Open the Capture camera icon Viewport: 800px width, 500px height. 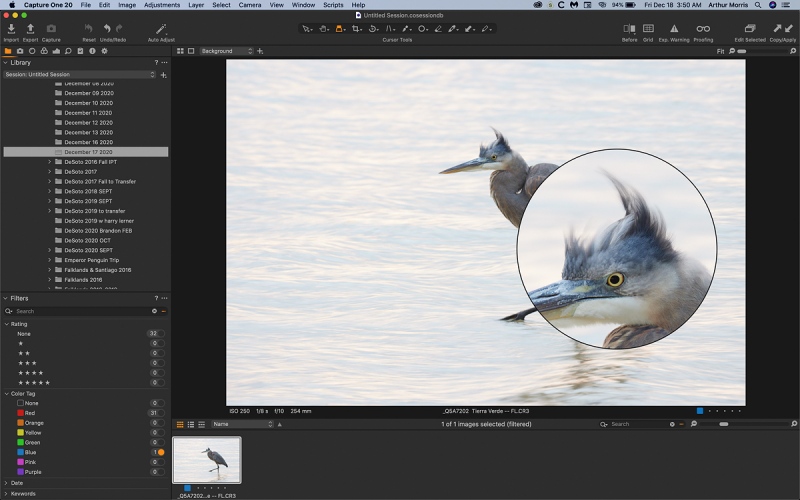(51, 29)
